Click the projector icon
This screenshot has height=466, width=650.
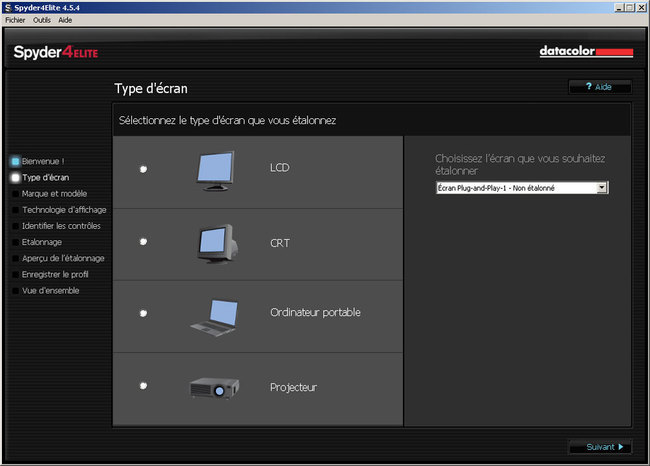tap(214, 388)
